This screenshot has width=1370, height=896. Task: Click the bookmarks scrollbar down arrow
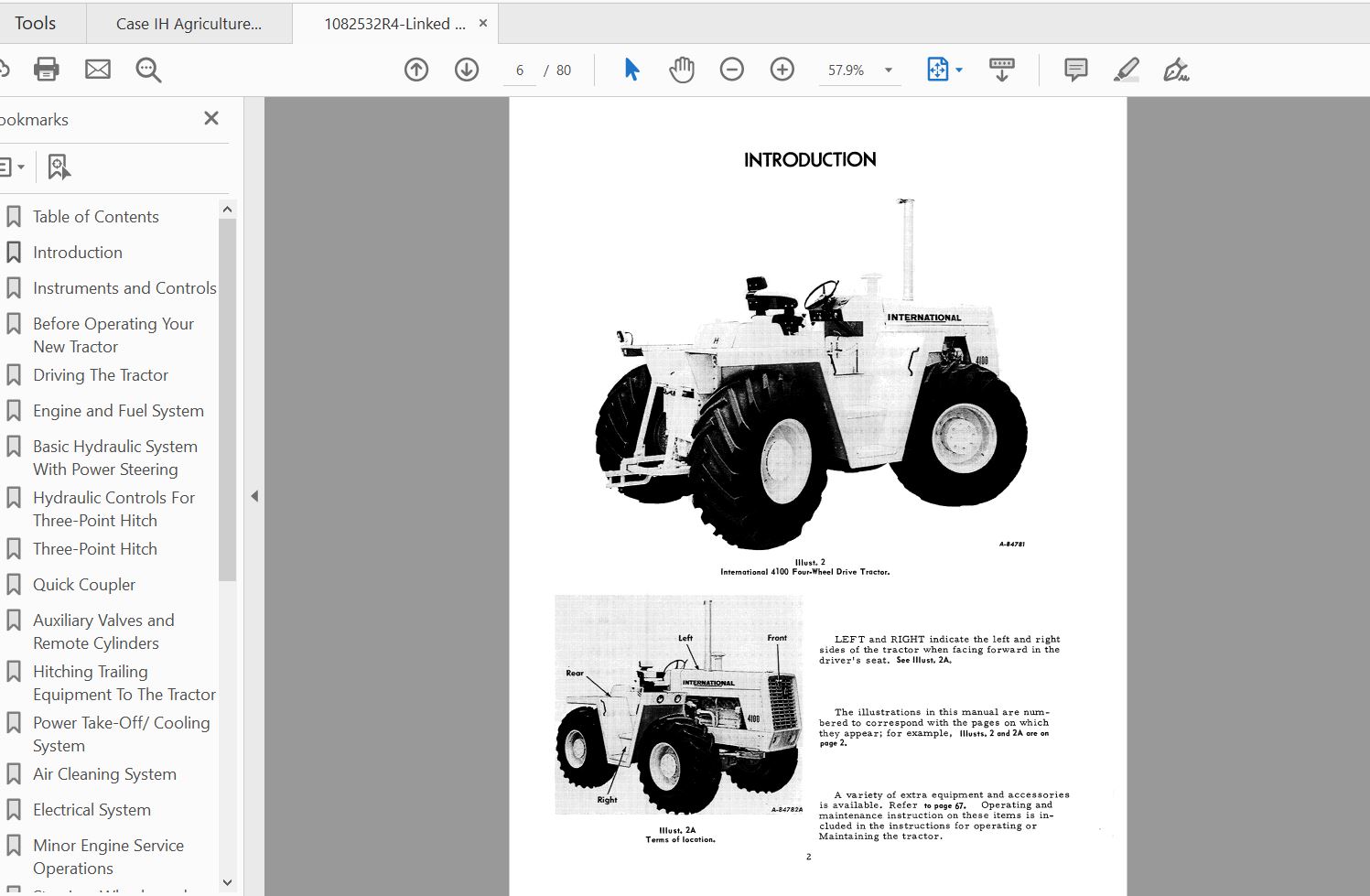click(x=228, y=882)
